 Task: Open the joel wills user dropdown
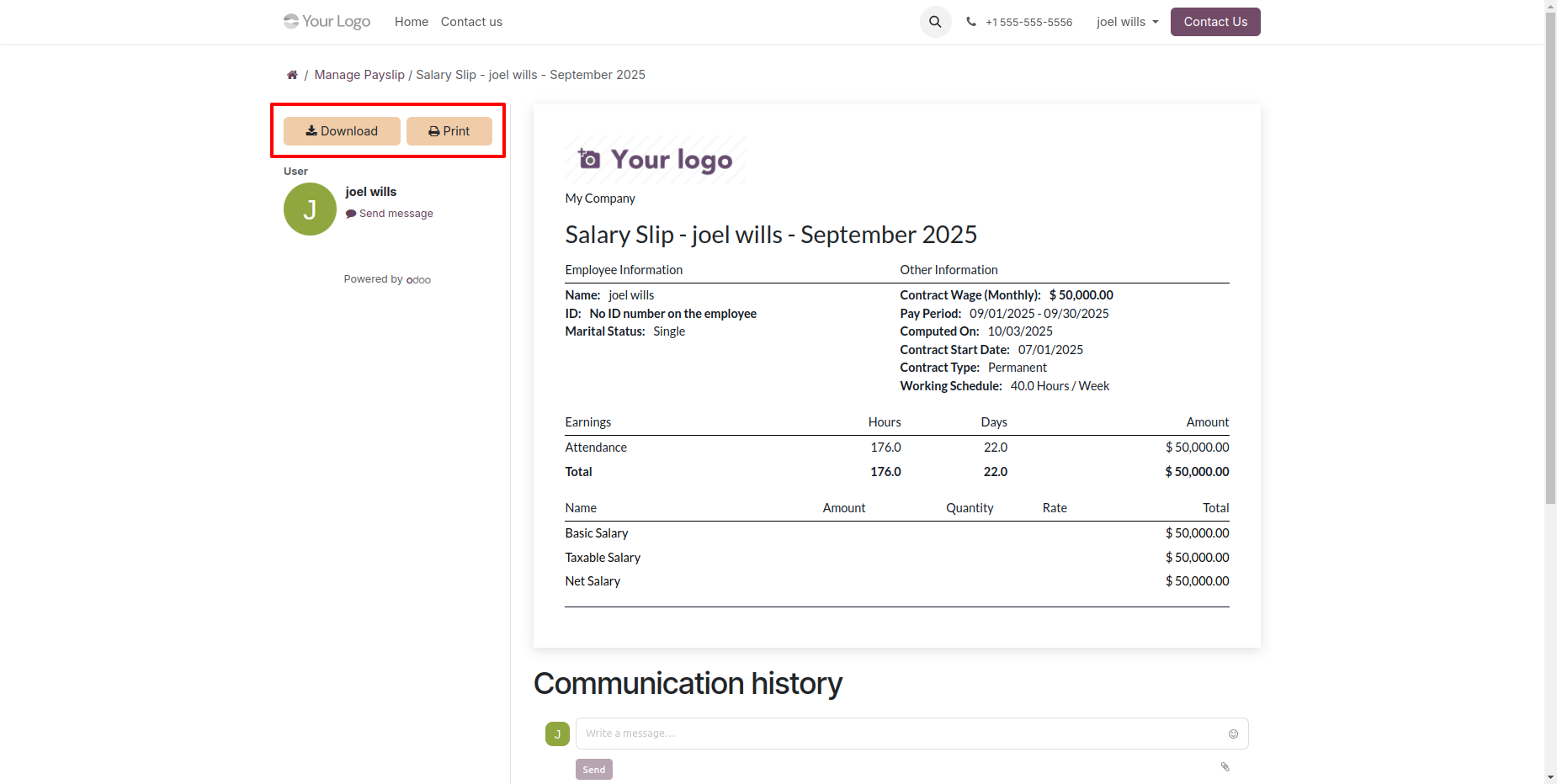click(x=1127, y=22)
